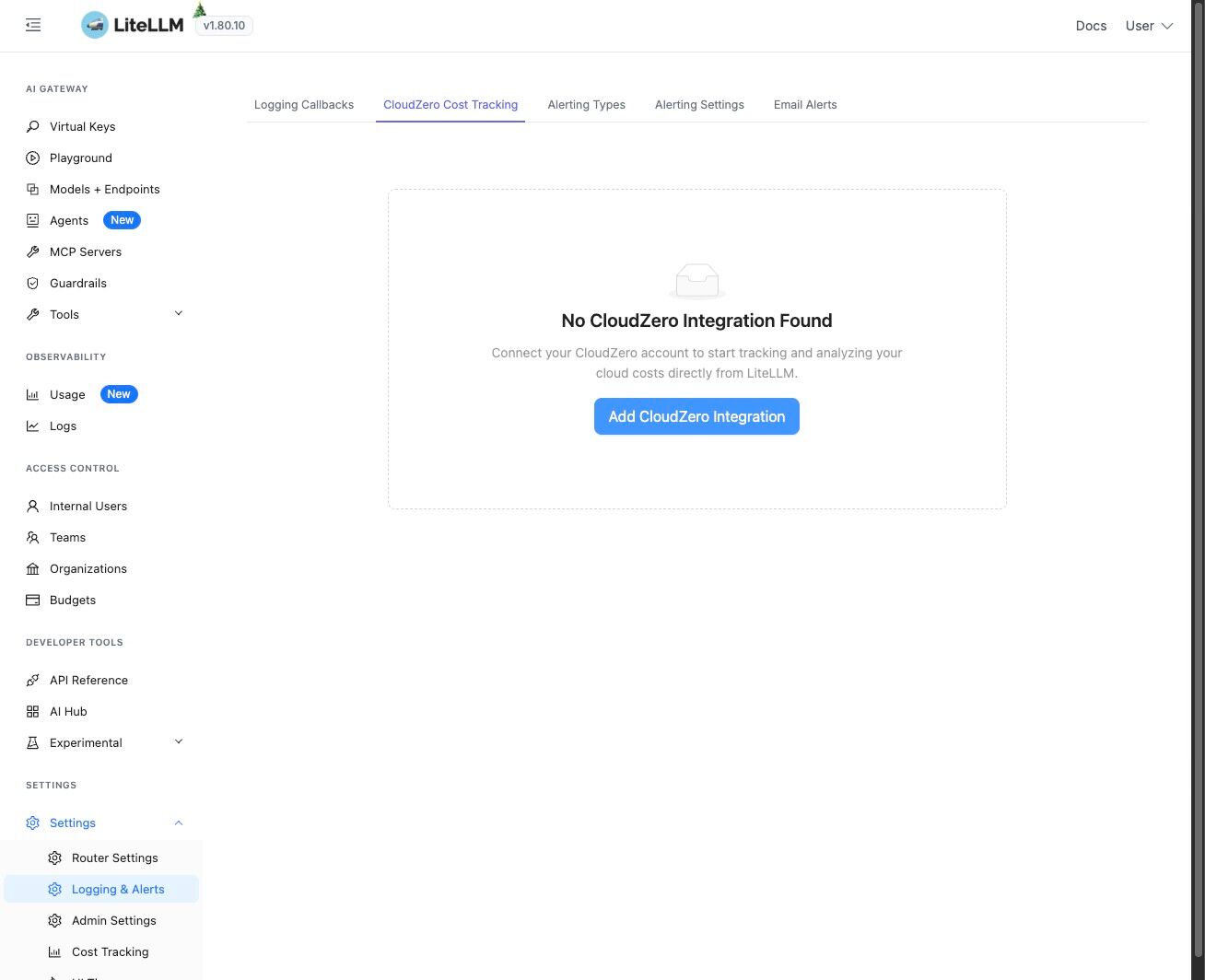Click the MCP Servers wrench icon
1205x980 pixels.
pos(33,251)
